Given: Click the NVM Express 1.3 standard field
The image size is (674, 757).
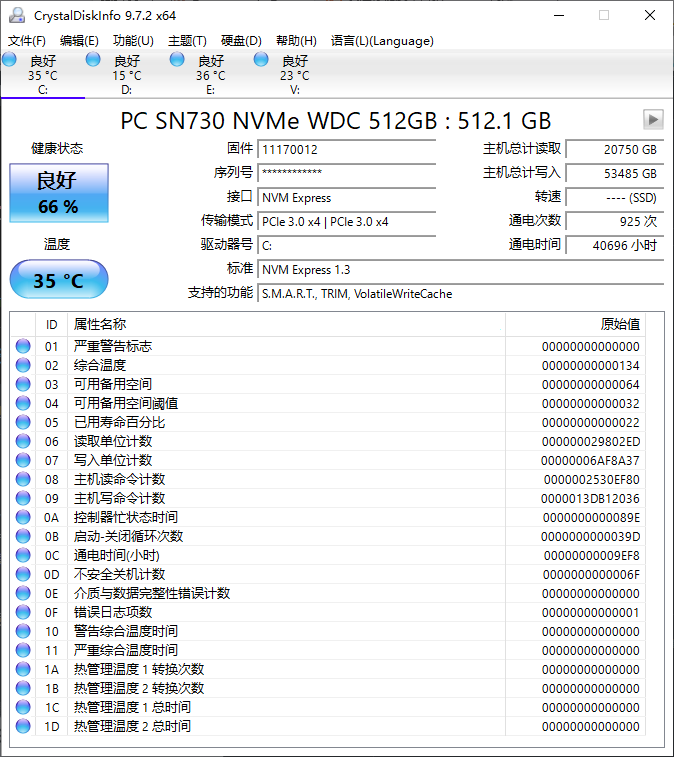Looking at the screenshot, I should coord(461,269).
